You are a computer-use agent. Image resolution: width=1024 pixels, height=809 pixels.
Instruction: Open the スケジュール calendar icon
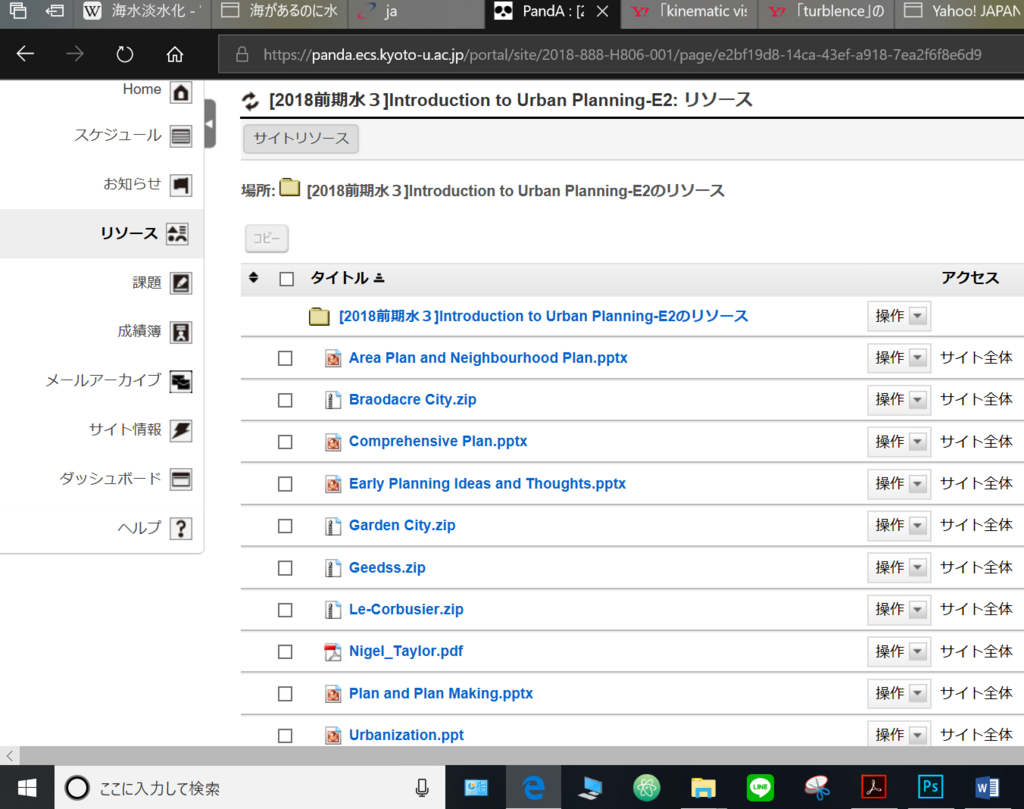coord(181,136)
